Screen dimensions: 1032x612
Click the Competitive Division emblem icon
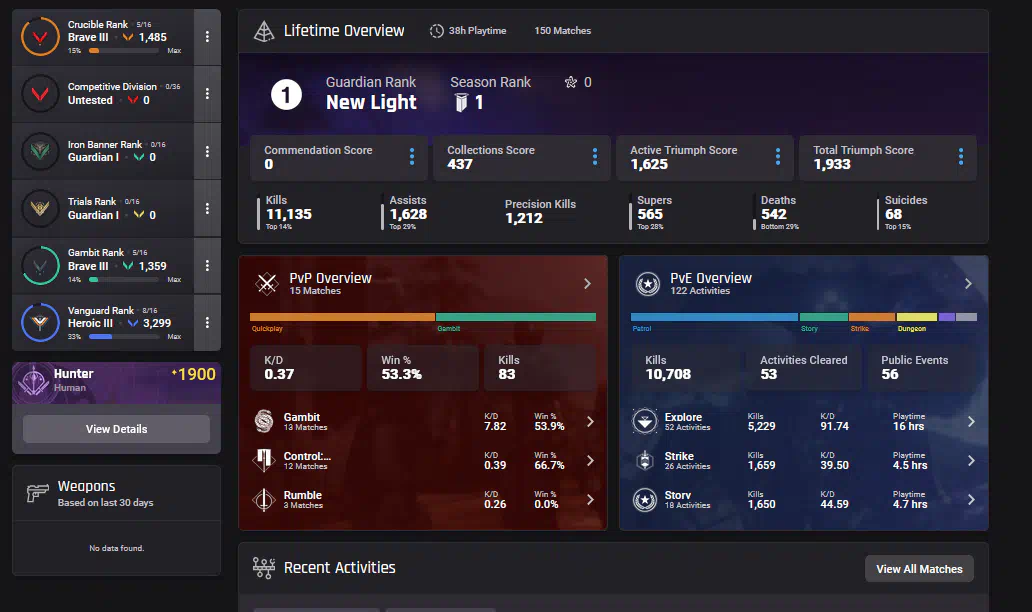pyautogui.click(x=40, y=94)
